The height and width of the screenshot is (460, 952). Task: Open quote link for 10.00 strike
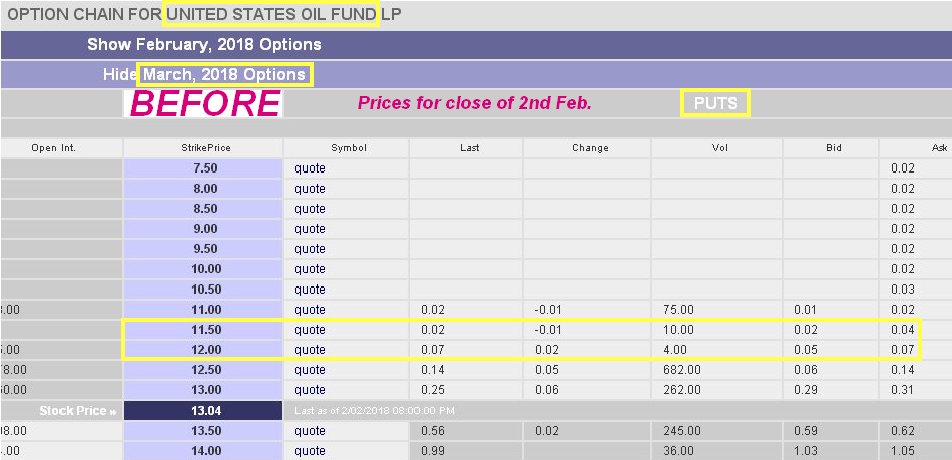click(310, 269)
